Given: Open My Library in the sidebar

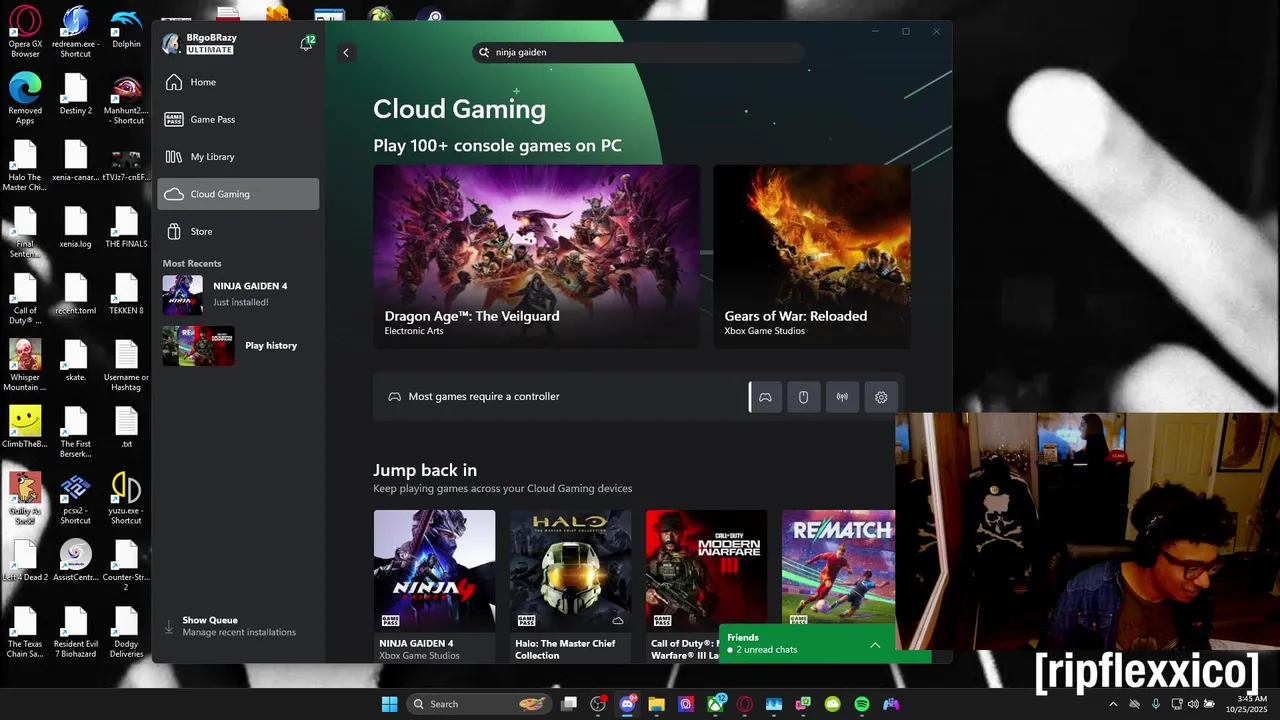Looking at the screenshot, I should pyautogui.click(x=238, y=157).
